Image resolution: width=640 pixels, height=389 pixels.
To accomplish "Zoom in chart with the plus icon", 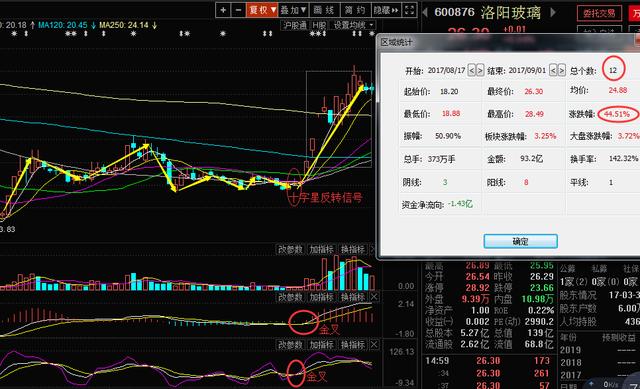I will (x=223, y=10).
